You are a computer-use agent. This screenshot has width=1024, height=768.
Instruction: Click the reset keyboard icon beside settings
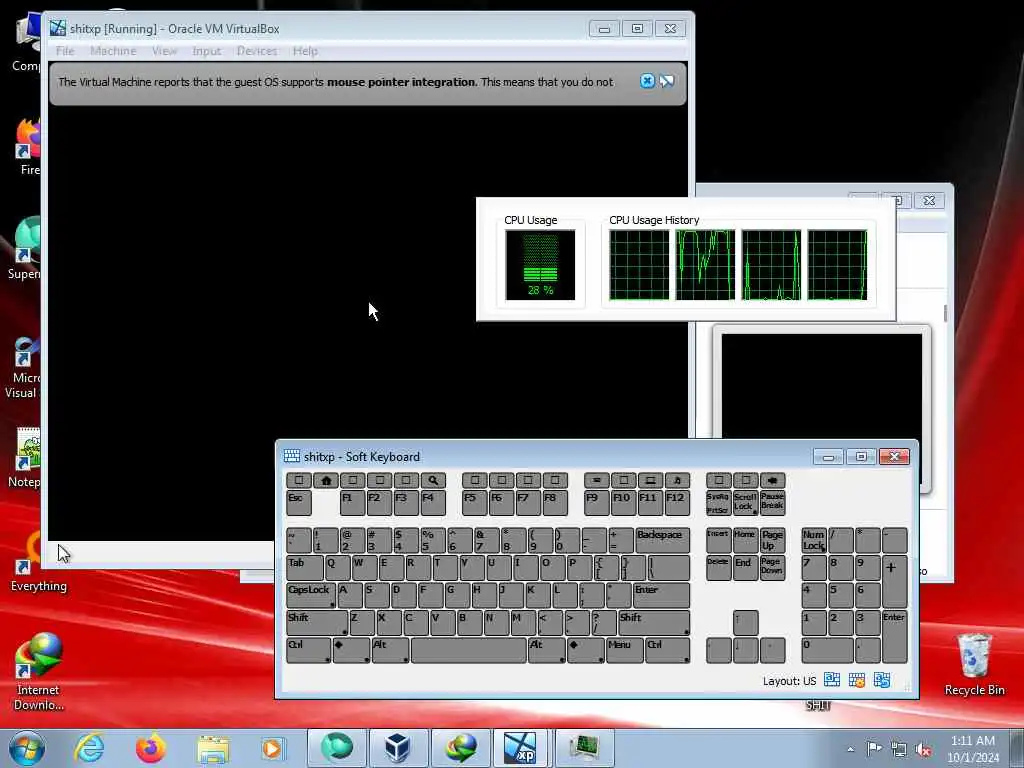[x=882, y=680]
